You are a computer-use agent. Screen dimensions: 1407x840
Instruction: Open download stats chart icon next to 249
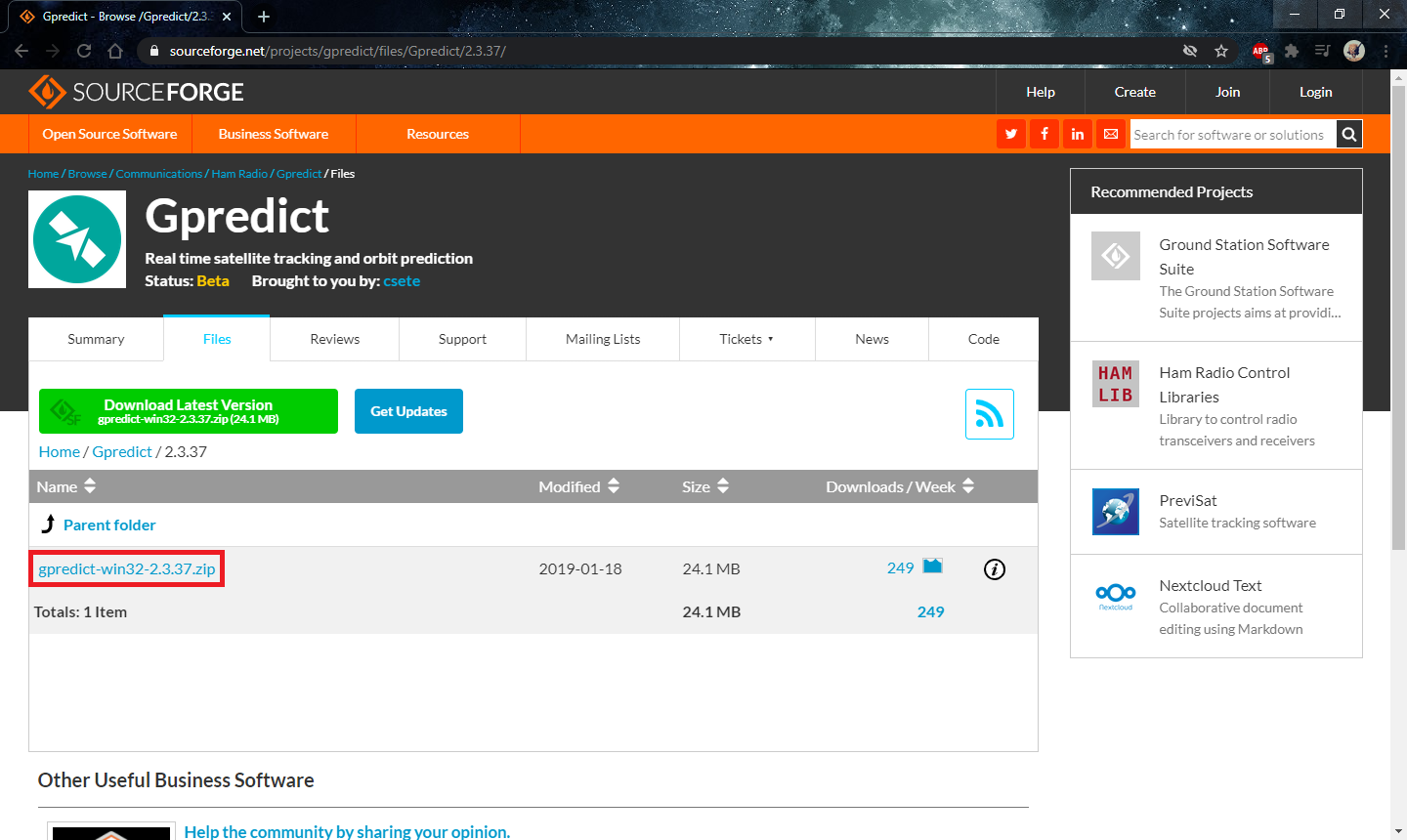(x=933, y=567)
